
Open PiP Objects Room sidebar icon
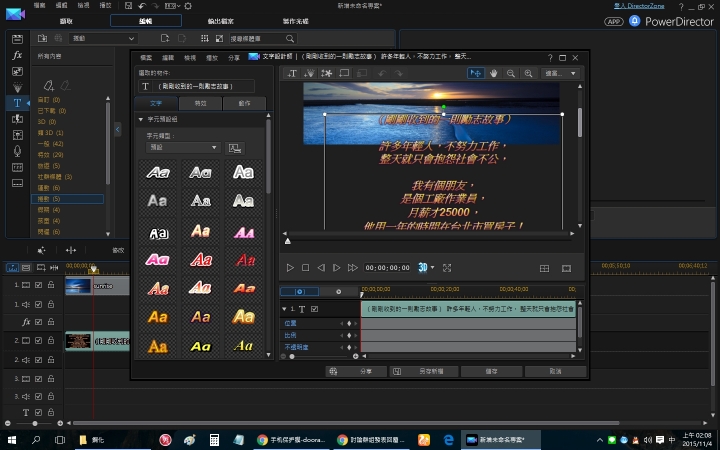click(17, 71)
